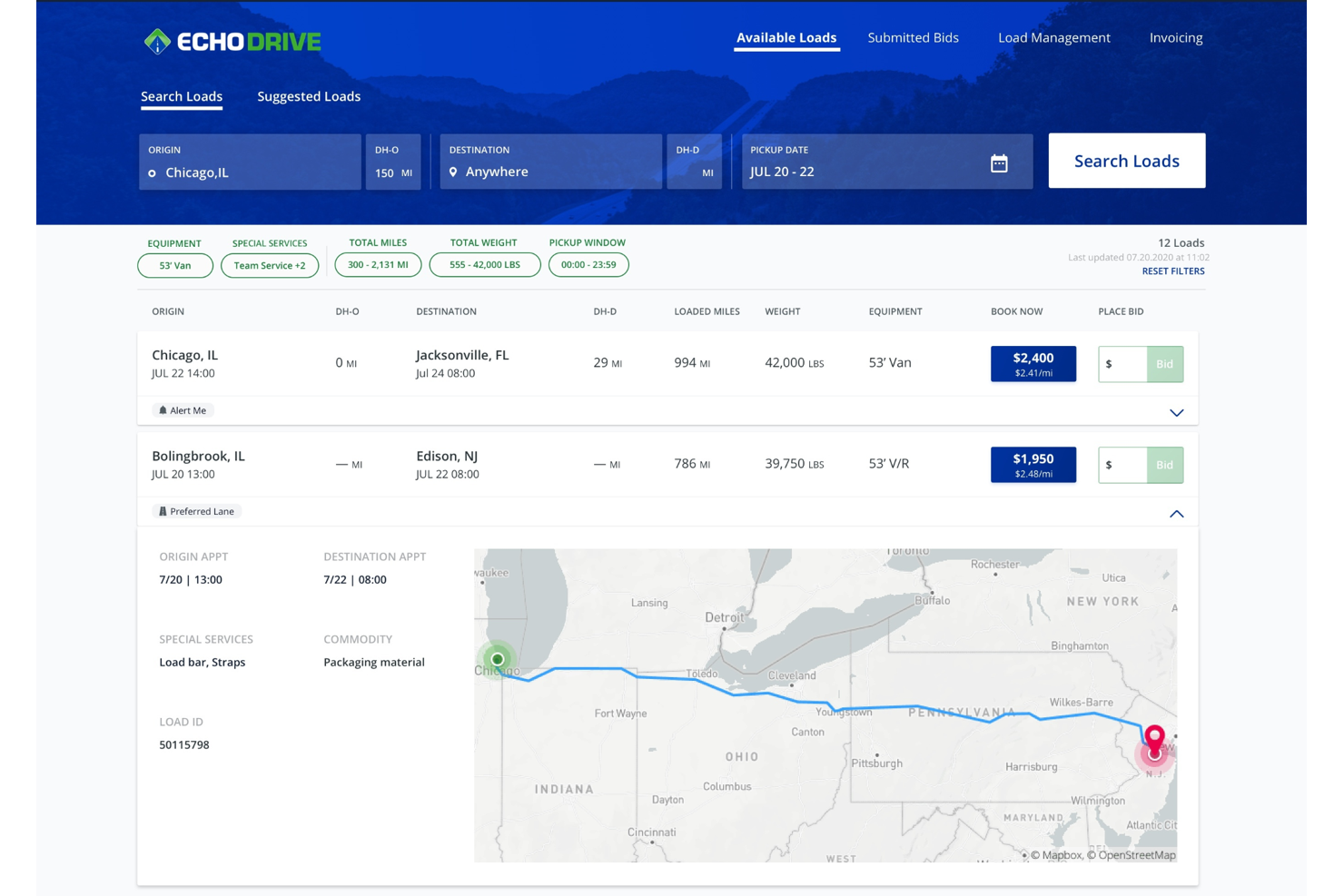Screen dimensions: 1344x896
Task: Expand the Chicago to Jacksonville load details
Action: (x=1177, y=412)
